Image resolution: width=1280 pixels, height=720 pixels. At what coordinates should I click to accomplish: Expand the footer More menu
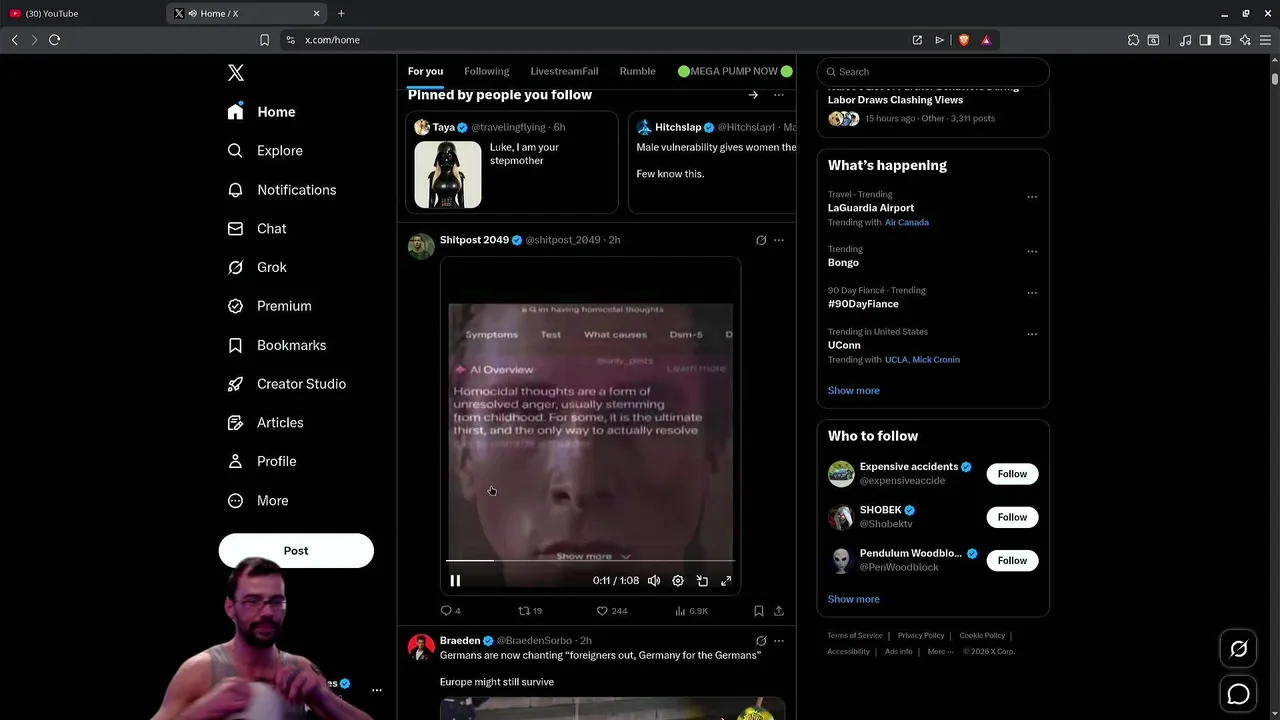tap(940, 651)
